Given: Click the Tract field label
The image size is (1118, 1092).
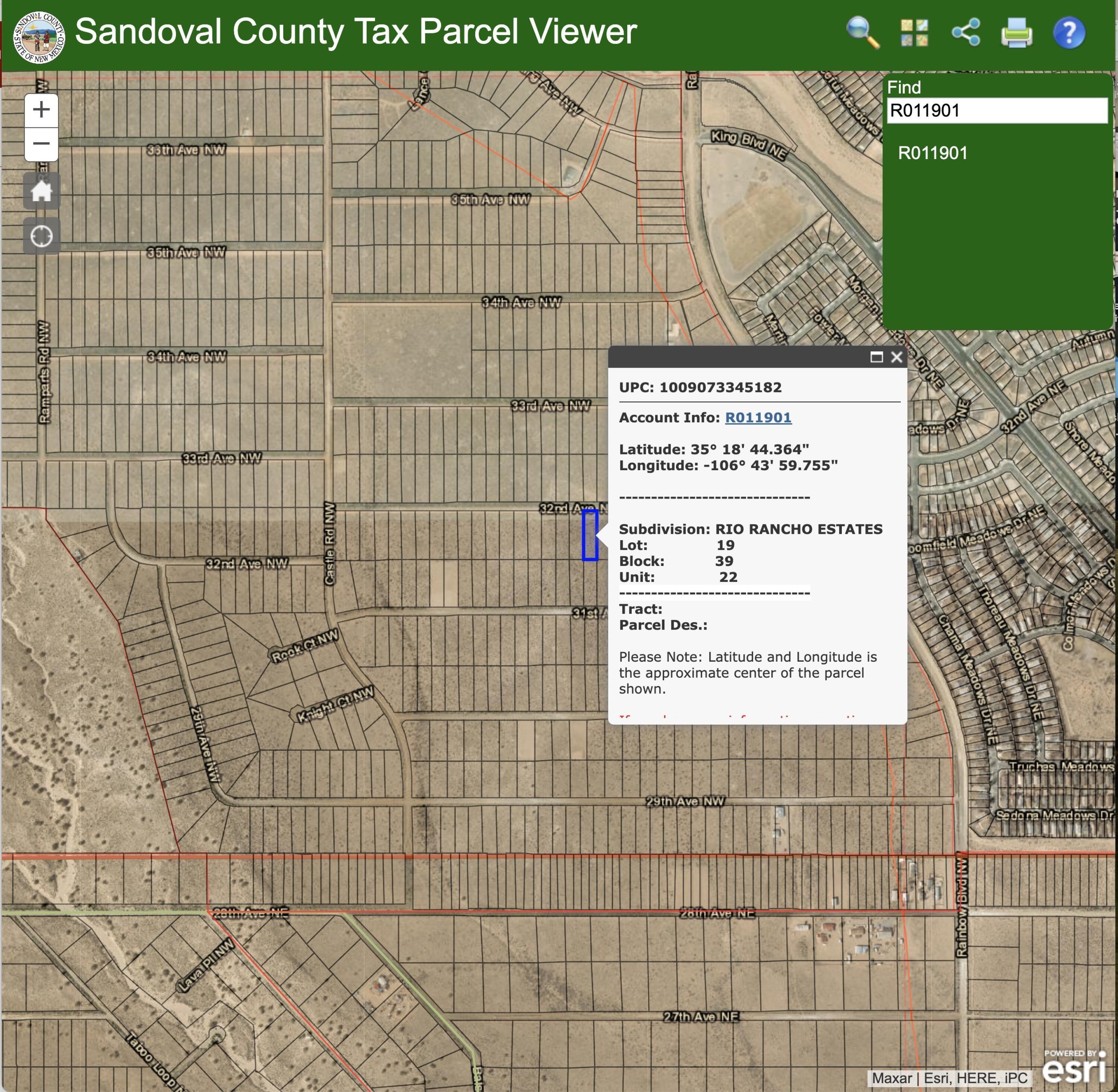Looking at the screenshot, I should pyautogui.click(x=640, y=609).
